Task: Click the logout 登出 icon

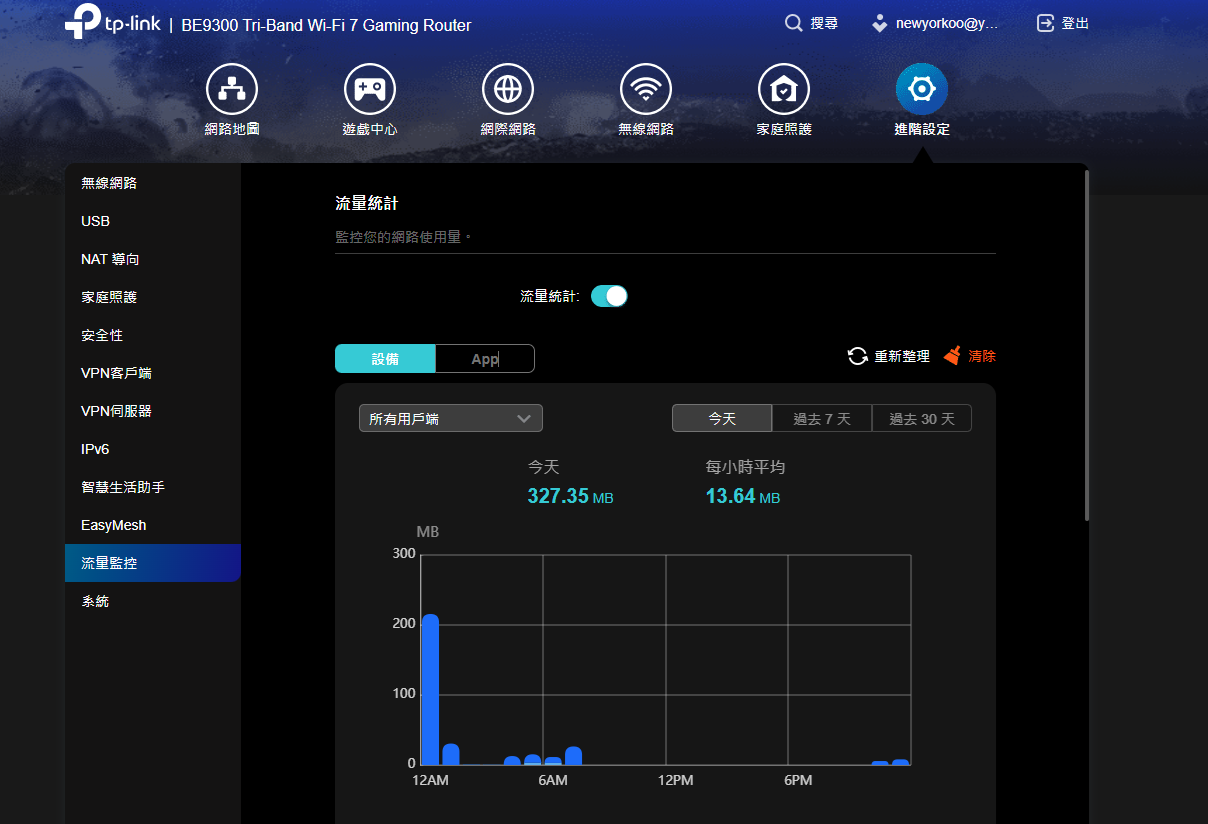Action: [1046, 23]
